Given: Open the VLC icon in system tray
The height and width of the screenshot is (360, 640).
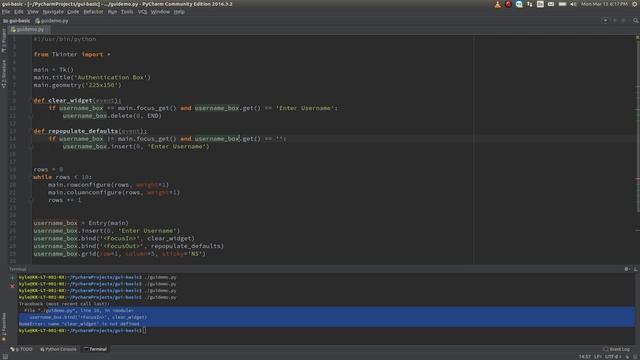Looking at the screenshot, I should 498,4.
